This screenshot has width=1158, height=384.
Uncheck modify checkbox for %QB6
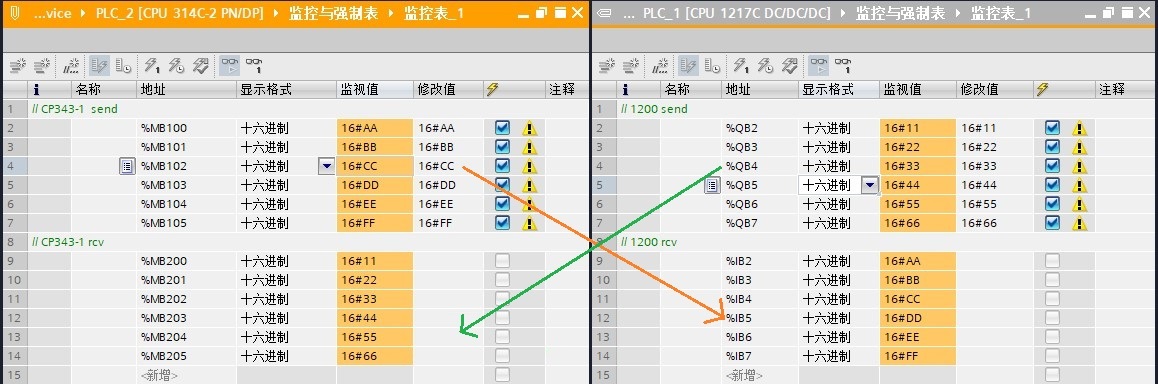[1052, 204]
